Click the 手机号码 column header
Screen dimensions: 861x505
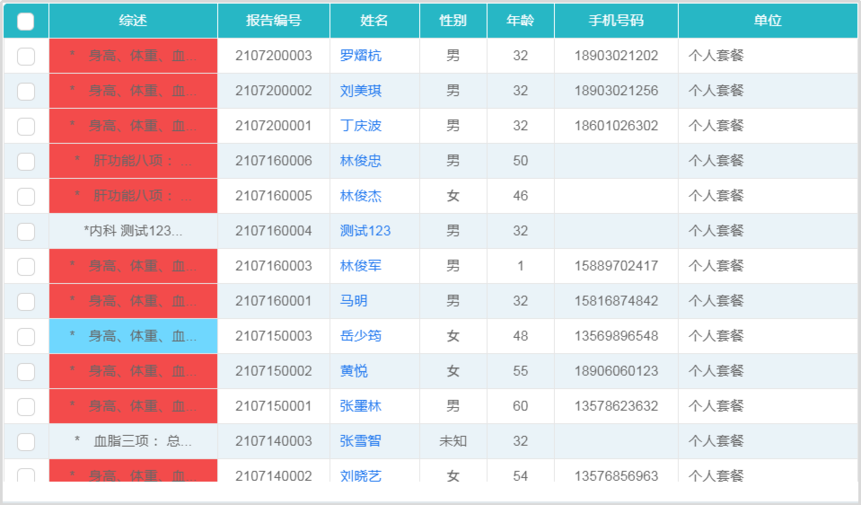pyautogui.click(x=616, y=21)
